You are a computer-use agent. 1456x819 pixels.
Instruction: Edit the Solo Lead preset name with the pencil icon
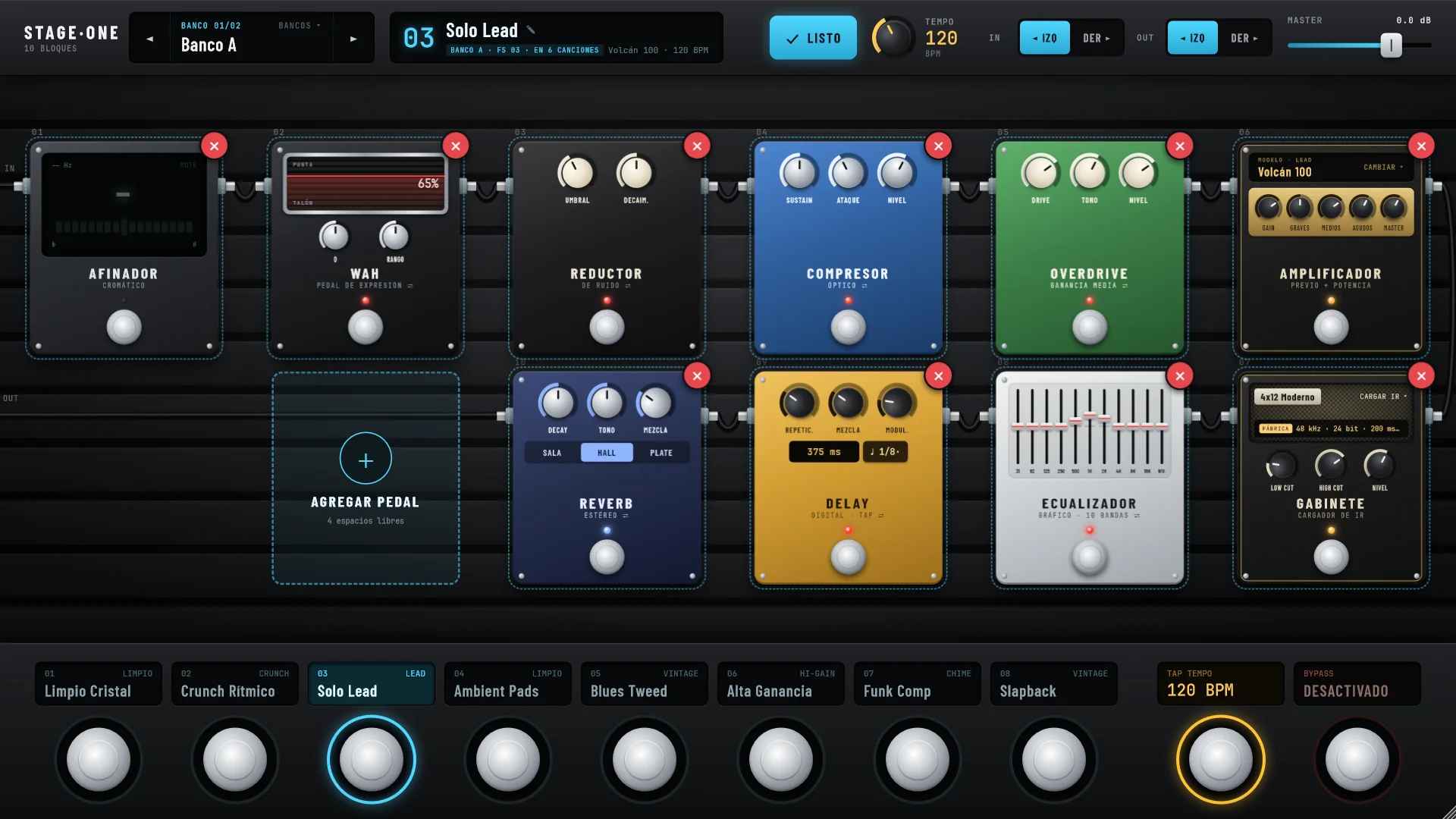(531, 30)
